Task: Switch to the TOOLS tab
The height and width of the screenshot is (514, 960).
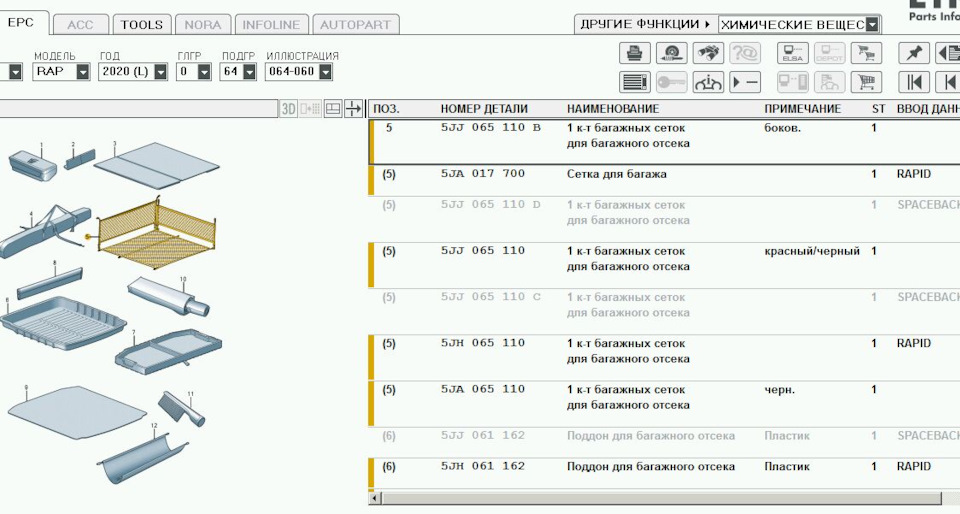Action: (x=141, y=24)
